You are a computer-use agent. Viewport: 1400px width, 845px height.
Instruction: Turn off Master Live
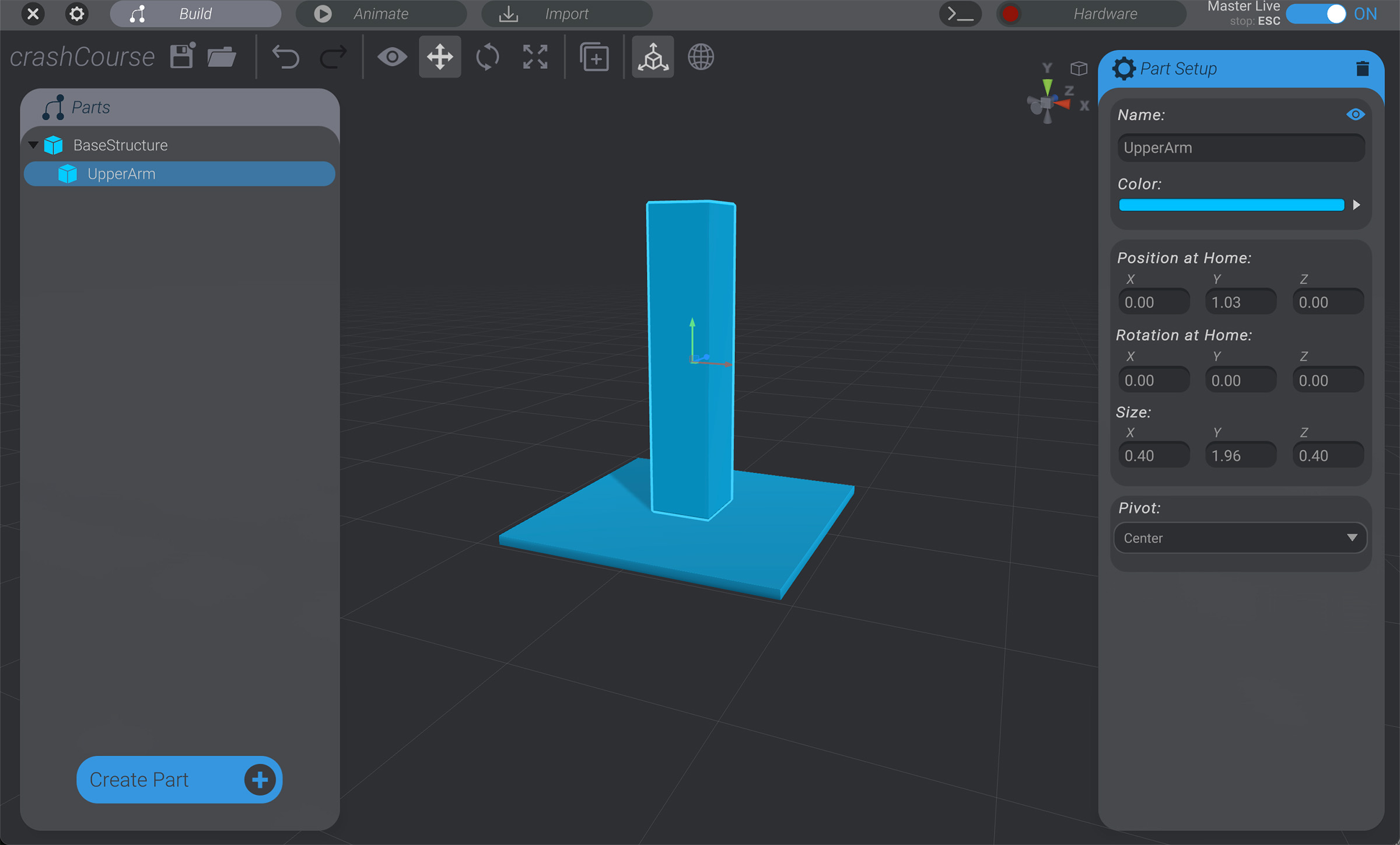click(x=1317, y=13)
